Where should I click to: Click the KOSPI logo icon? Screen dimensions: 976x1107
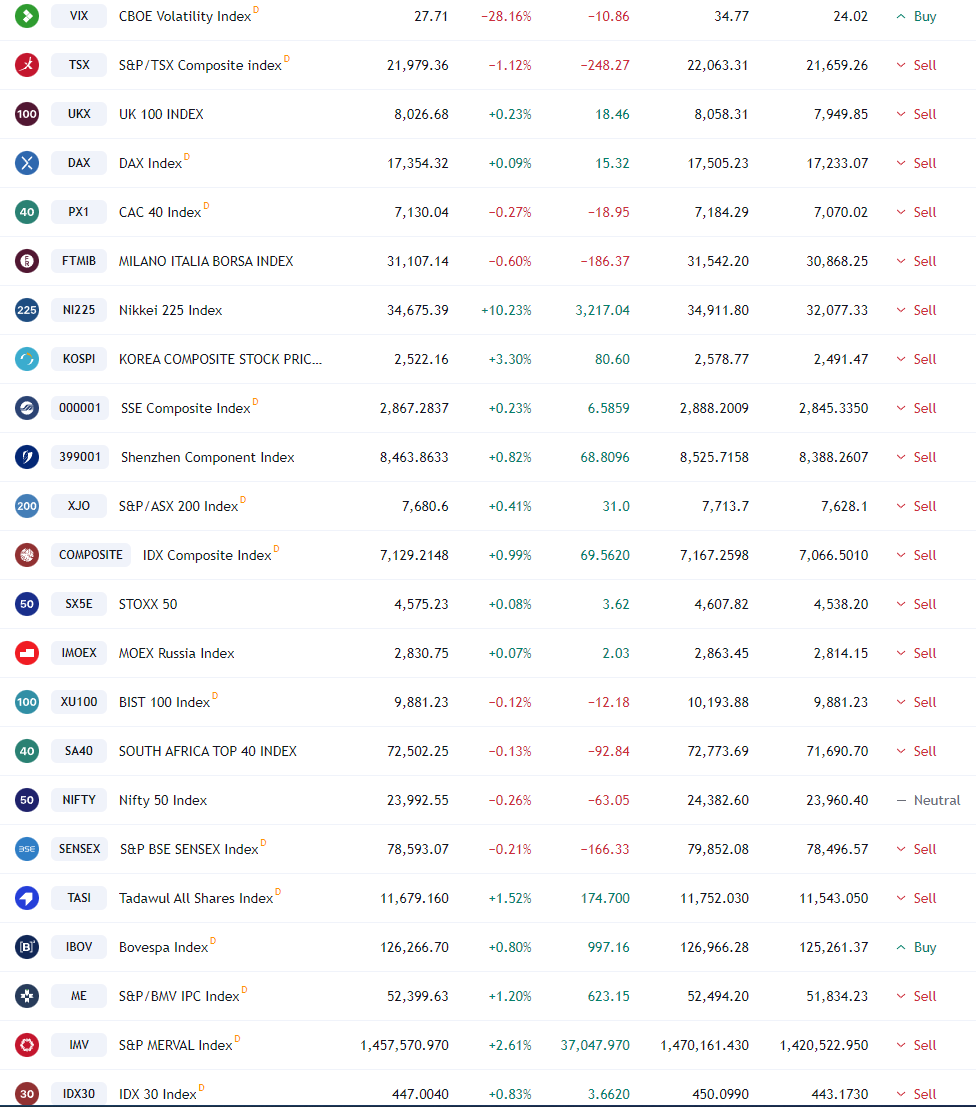click(x=27, y=359)
